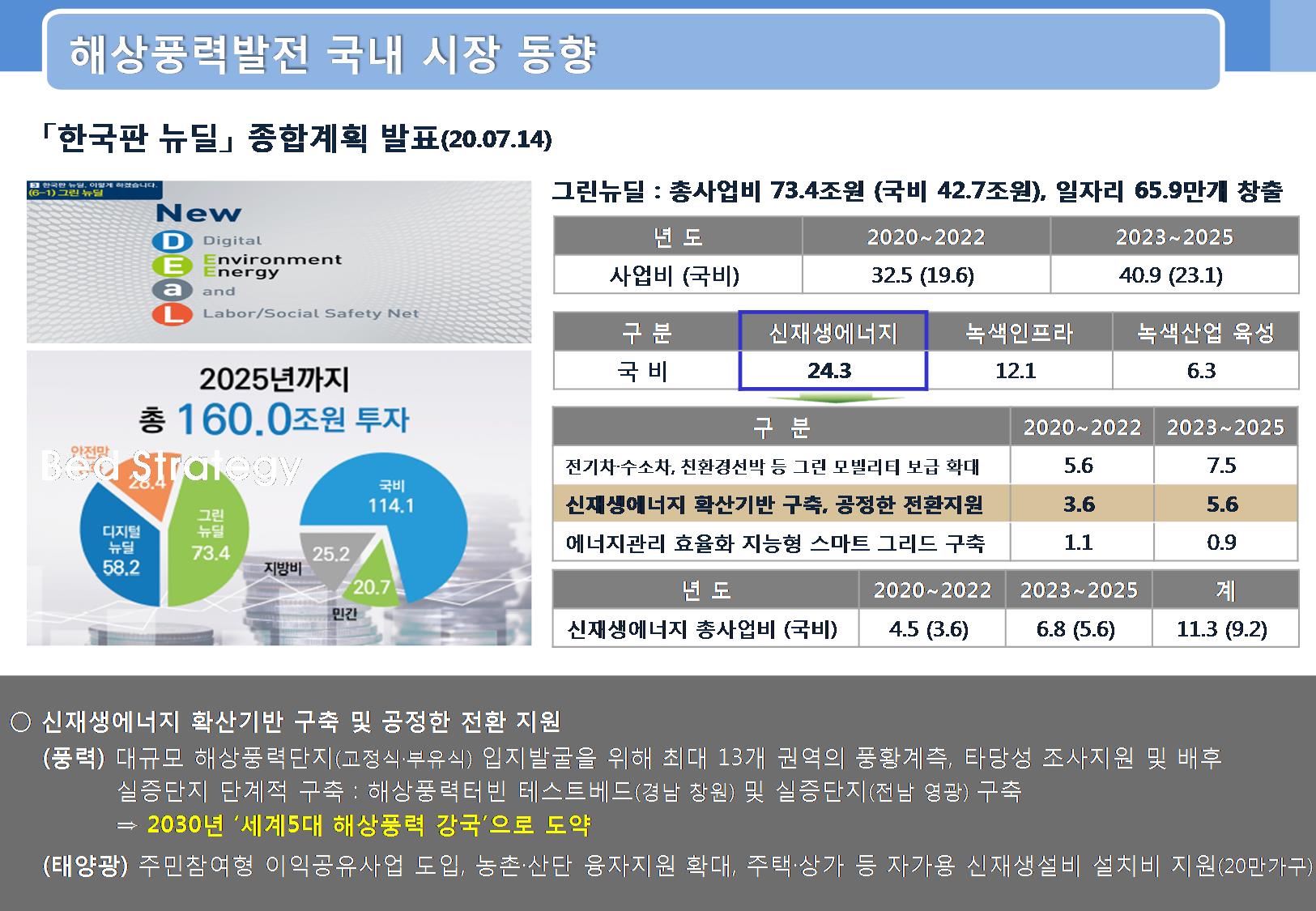Click the gray 25.2 지방비 pie slice
Screen dimensions: 1316x911
(332, 556)
